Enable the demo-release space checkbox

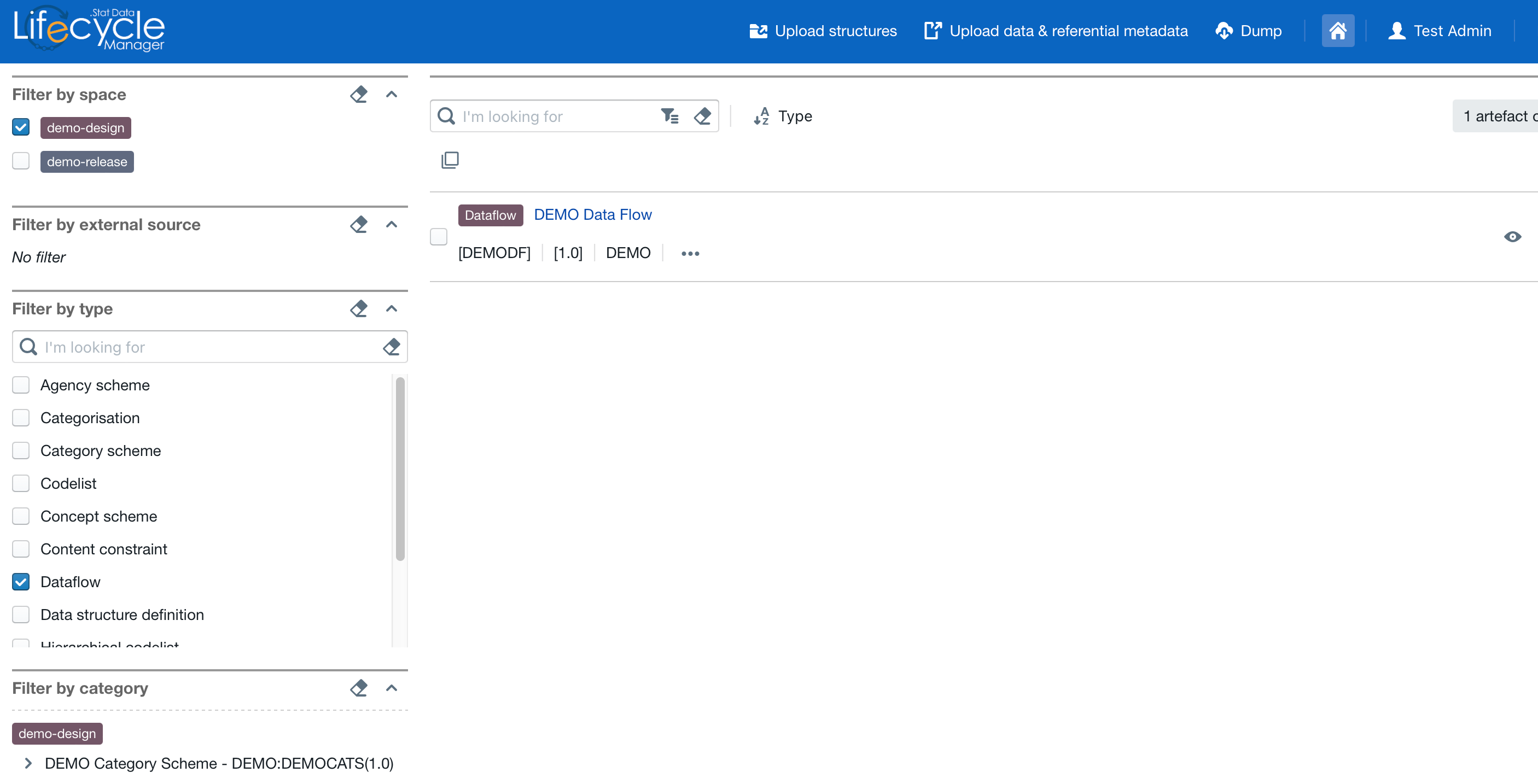21,161
